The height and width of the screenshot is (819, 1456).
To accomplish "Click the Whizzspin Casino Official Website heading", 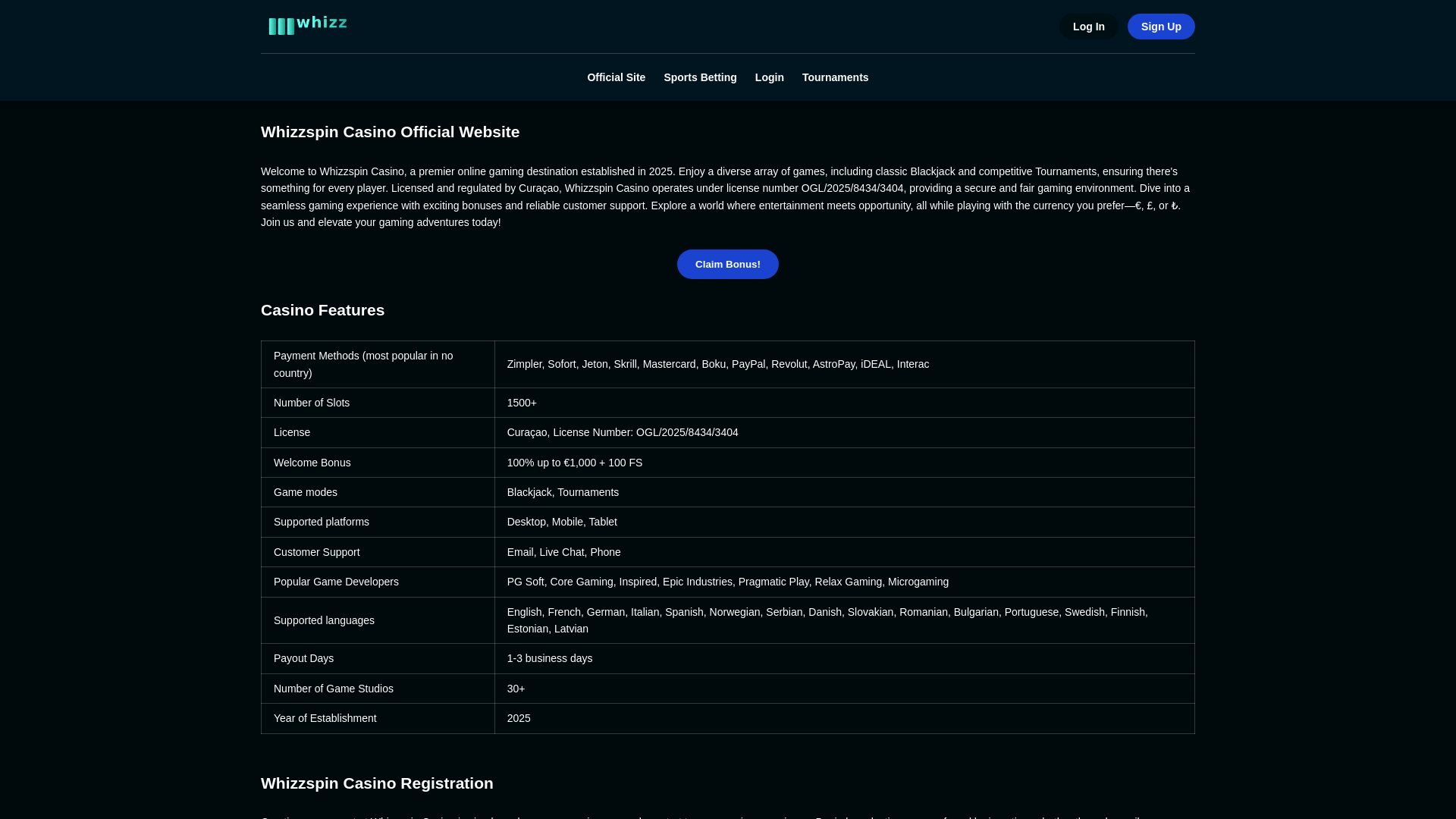I will click(390, 132).
